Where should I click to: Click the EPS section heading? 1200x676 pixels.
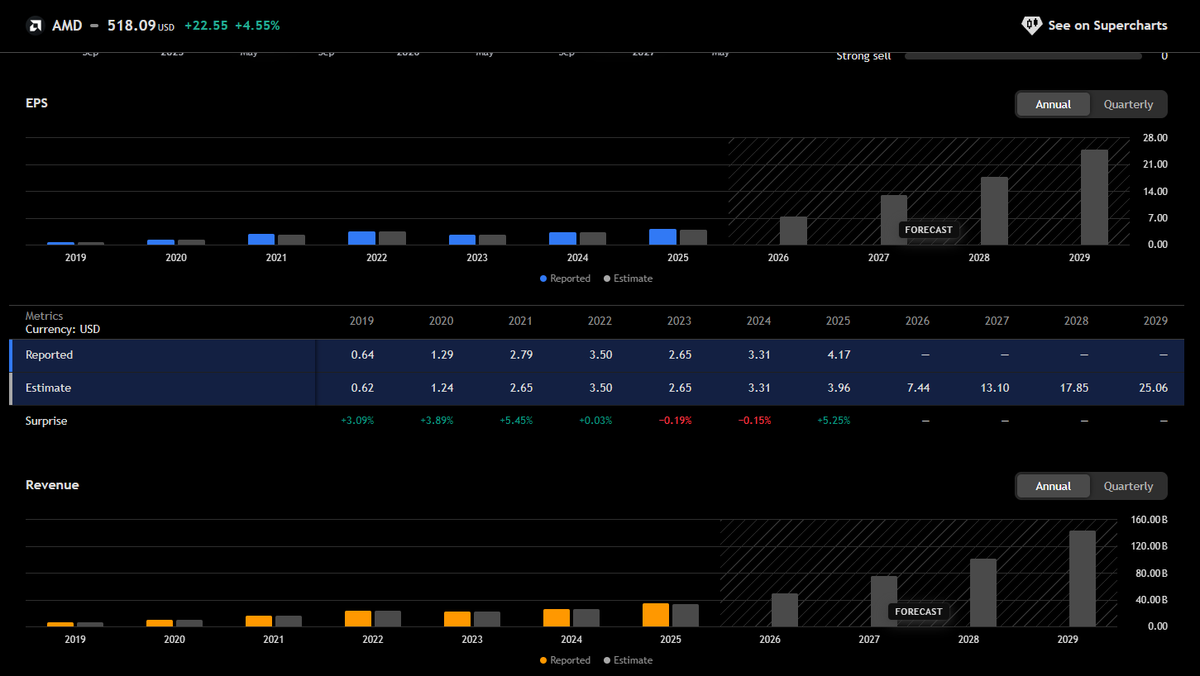[36, 102]
